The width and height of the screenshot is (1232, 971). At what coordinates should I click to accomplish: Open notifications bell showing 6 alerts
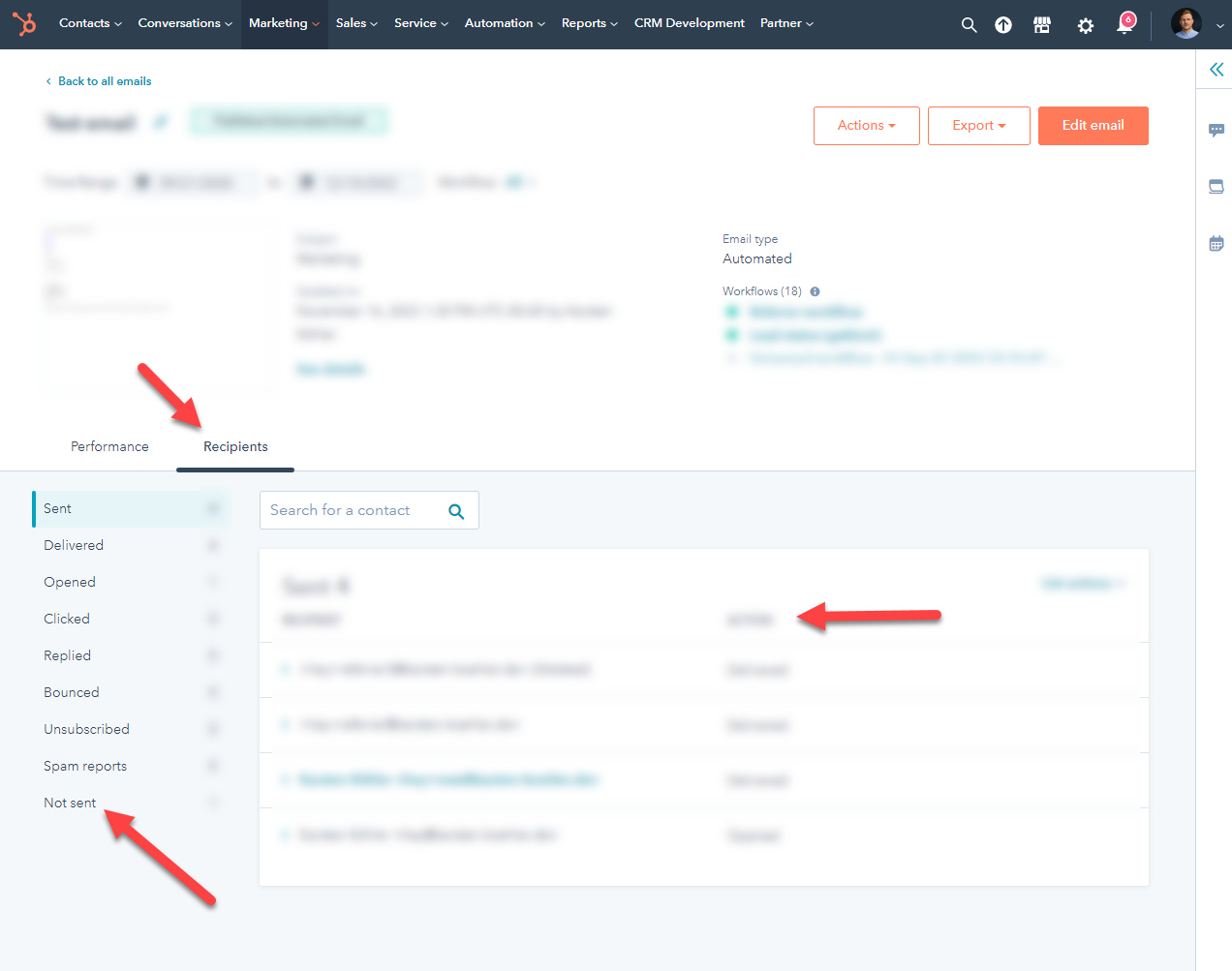(1124, 25)
